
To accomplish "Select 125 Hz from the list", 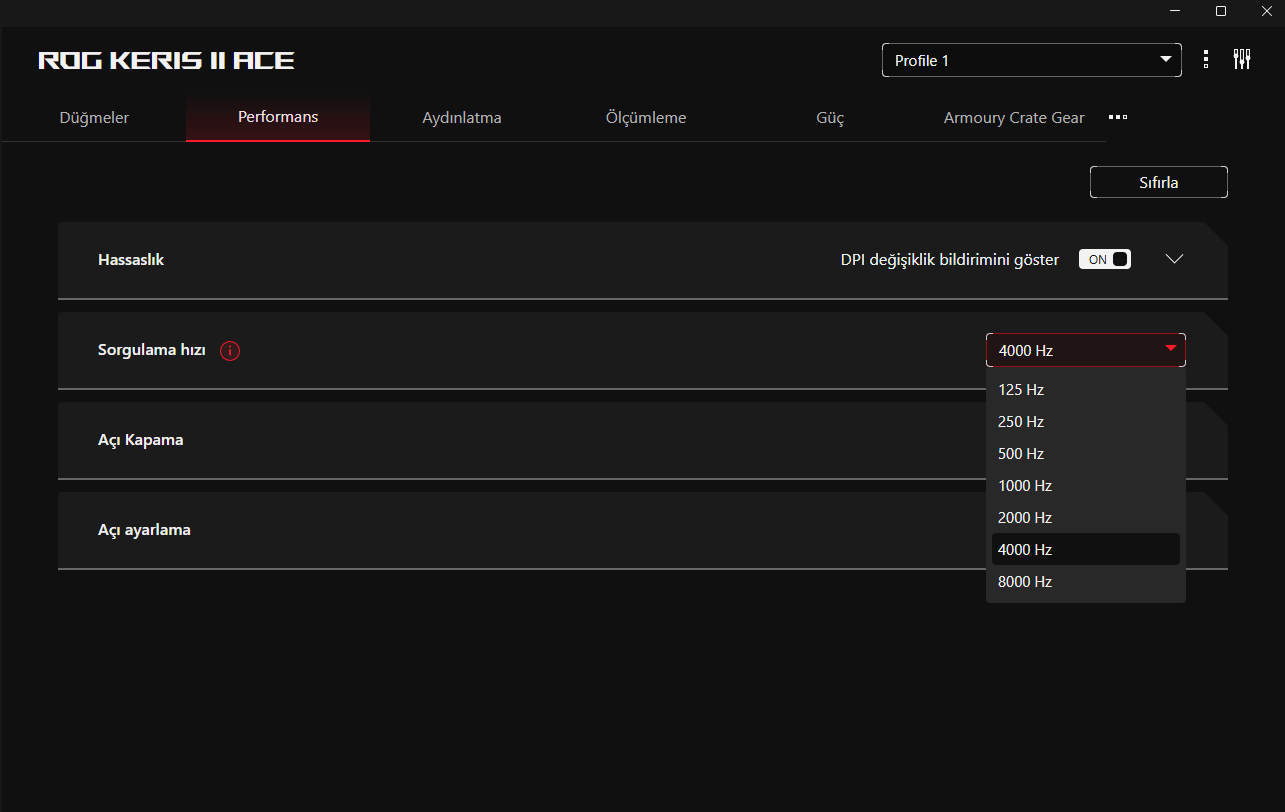I will (1086, 389).
